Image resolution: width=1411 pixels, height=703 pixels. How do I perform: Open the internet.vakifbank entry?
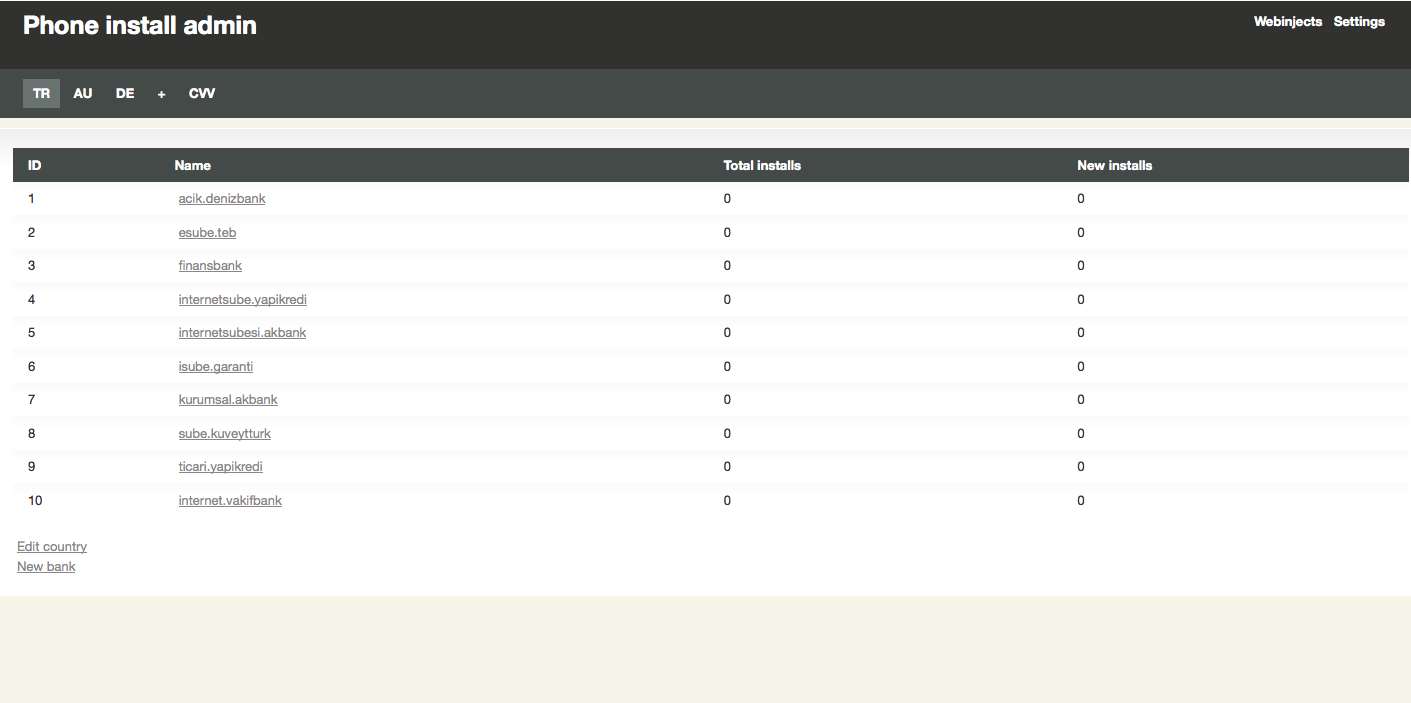tap(230, 500)
